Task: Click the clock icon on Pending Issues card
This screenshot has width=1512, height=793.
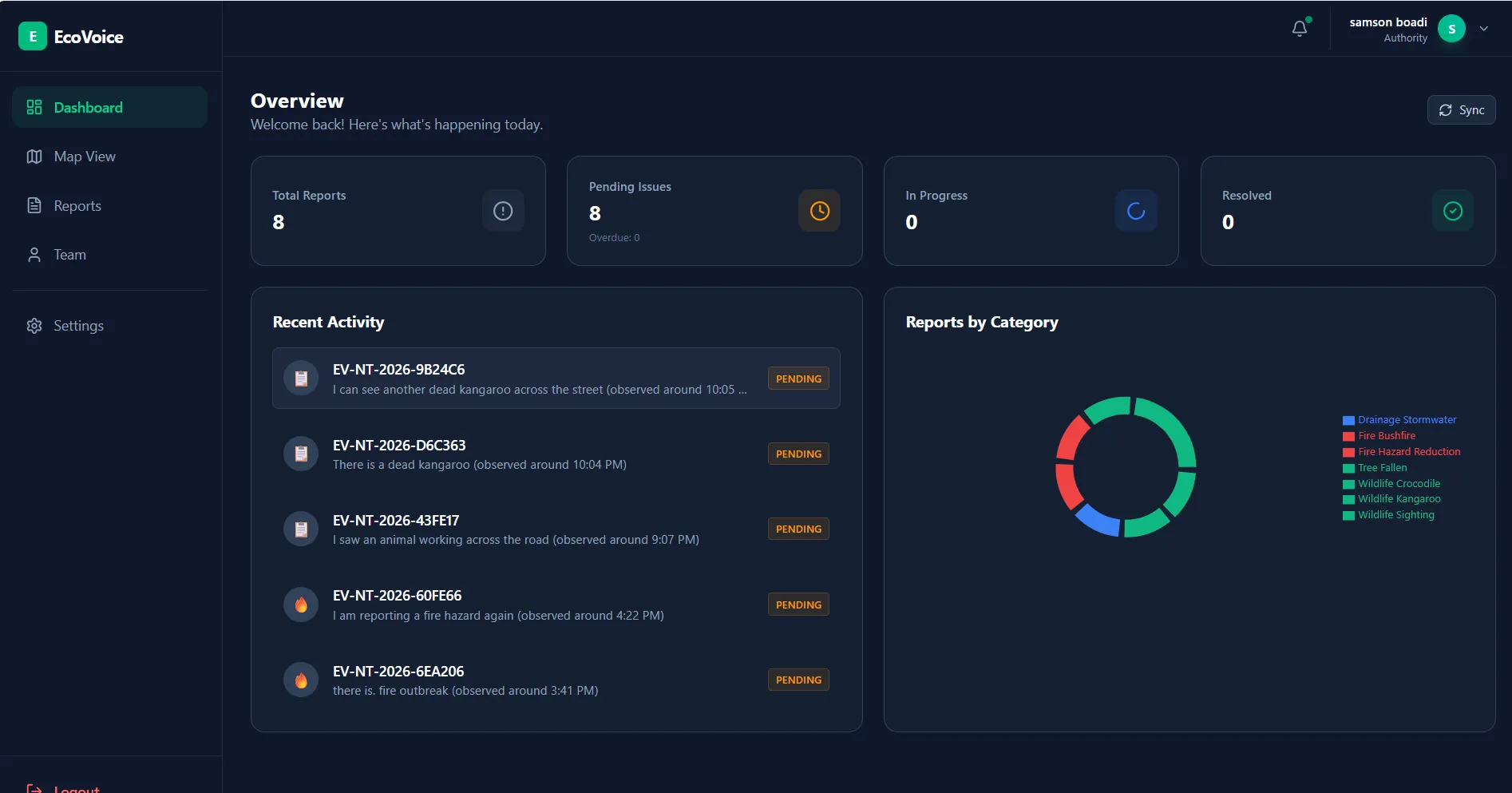Action: [x=819, y=211]
